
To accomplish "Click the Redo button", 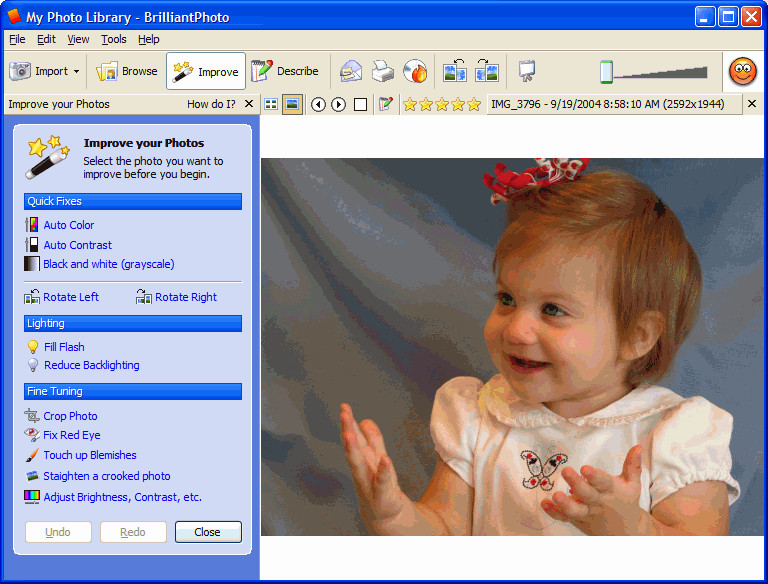I will [133, 532].
